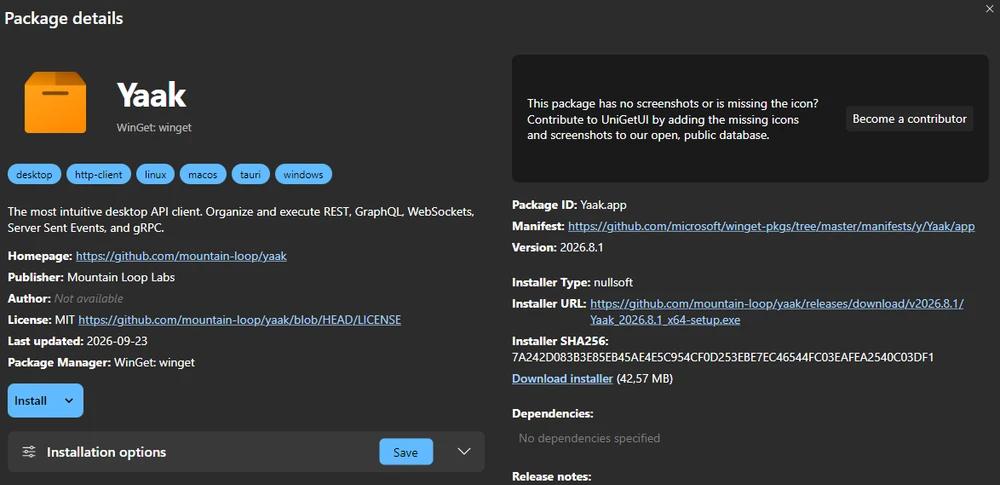Open the Installer URL link
The width and height of the screenshot is (1000, 485).
pos(777,311)
